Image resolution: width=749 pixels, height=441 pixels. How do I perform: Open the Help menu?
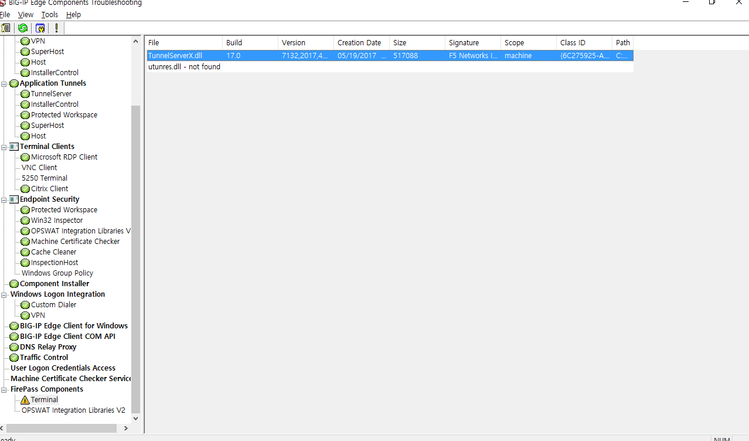(x=73, y=15)
